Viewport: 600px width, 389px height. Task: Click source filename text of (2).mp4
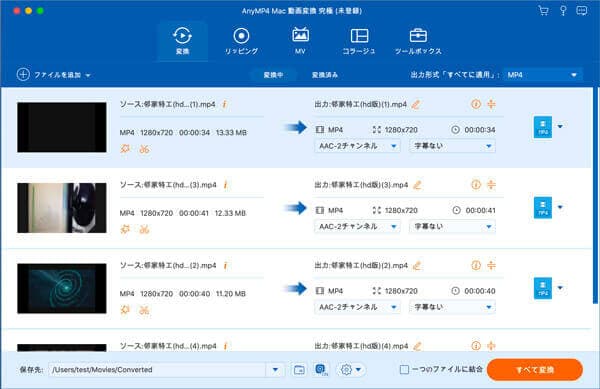pyautogui.click(x=168, y=265)
